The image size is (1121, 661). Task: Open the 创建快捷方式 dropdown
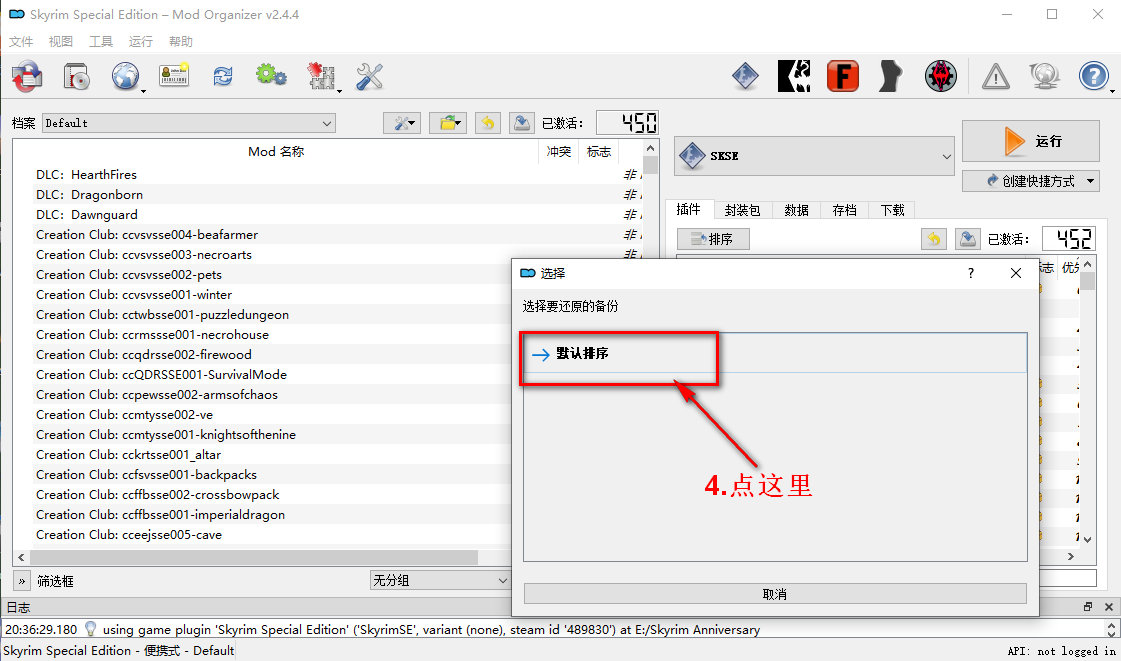(x=1030, y=181)
